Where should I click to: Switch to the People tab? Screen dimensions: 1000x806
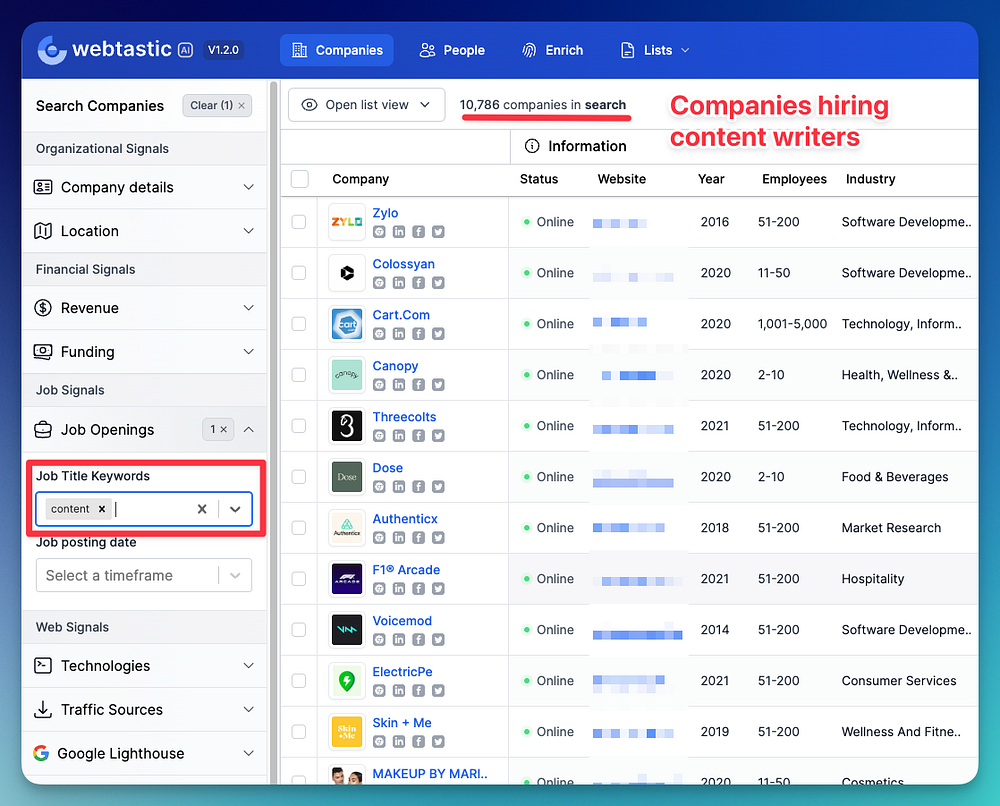coord(452,50)
